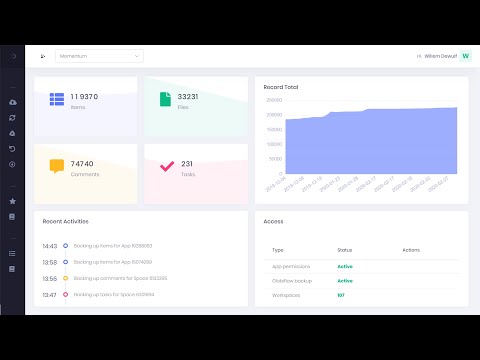
Task: Click the blue Items table icon
Action: (x=57, y=99)
